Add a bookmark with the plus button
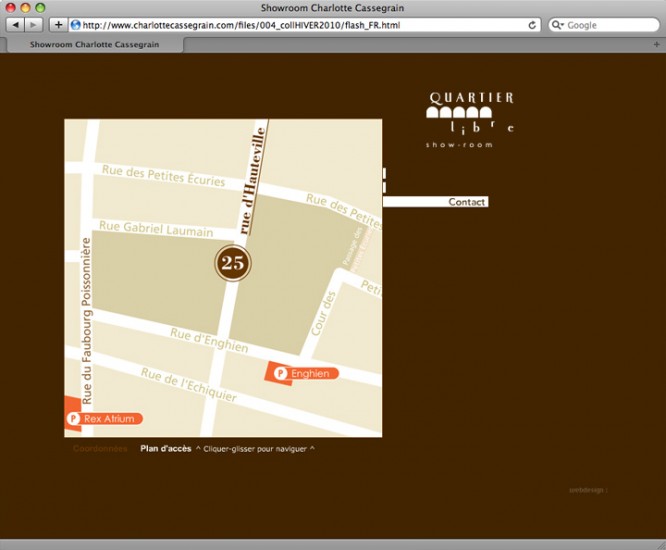666x550 pixels. click(59, 25)
